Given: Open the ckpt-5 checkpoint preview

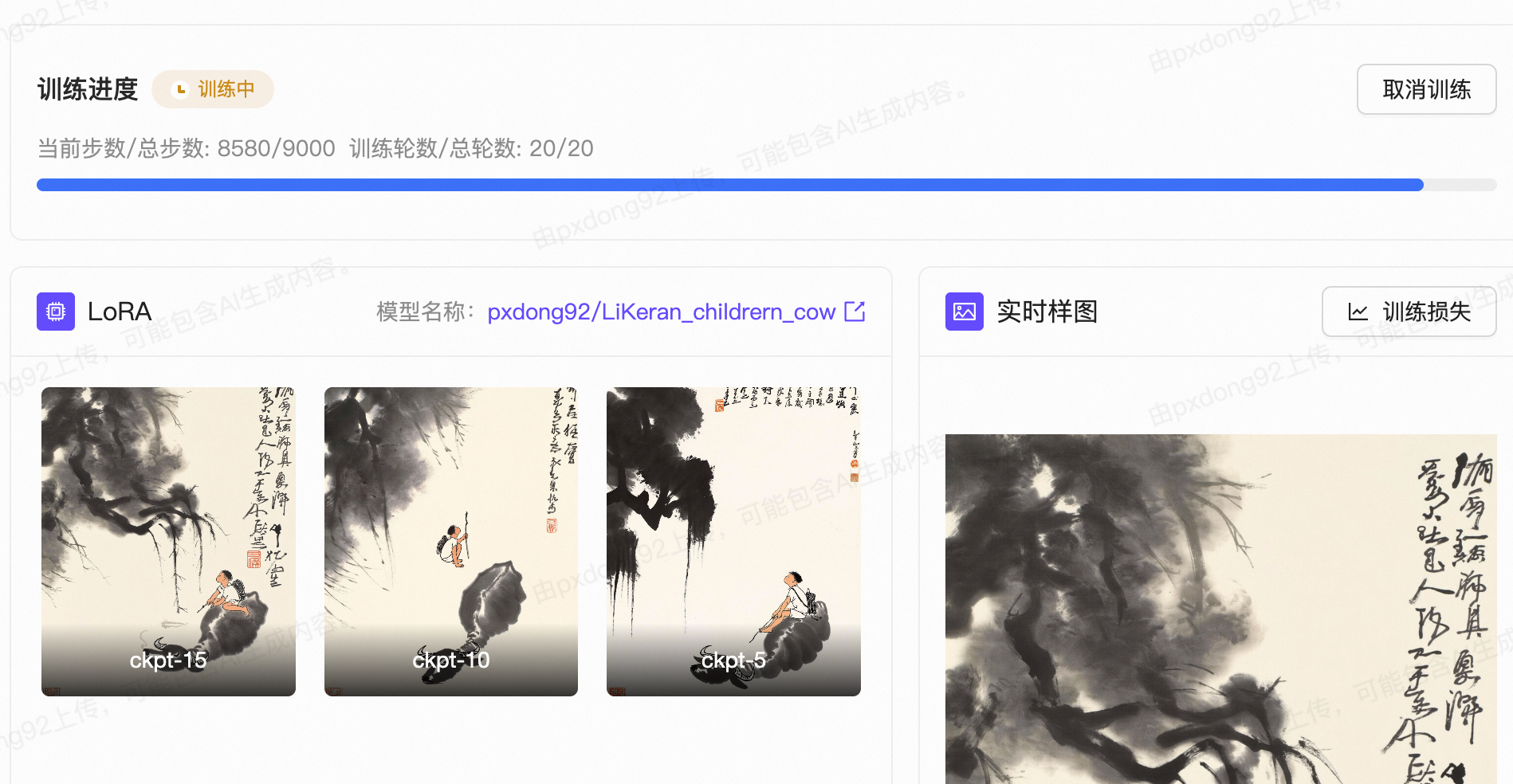Looking at the screenshot, I should tap(733, 540).
